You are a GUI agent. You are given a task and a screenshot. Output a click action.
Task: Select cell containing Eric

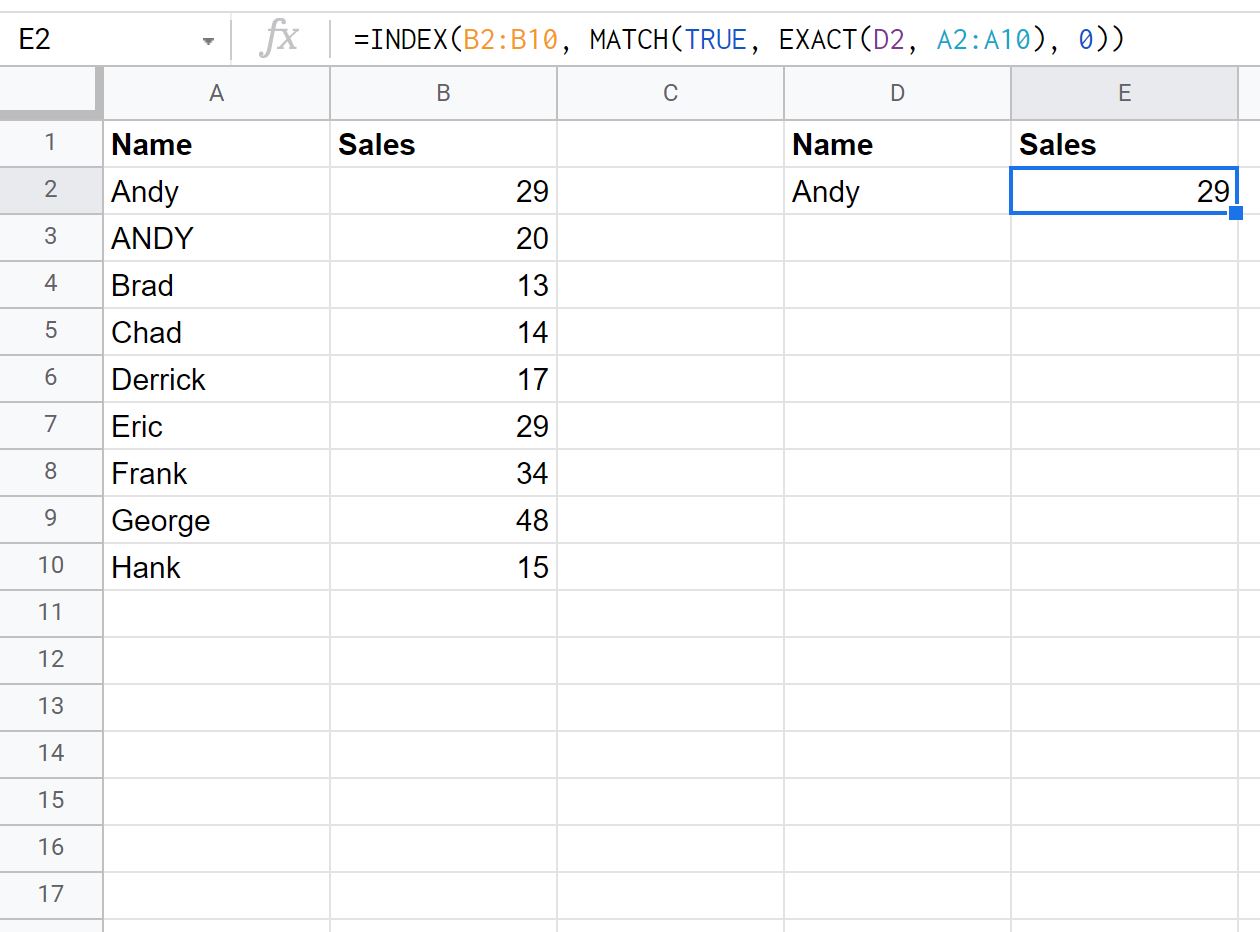pyautogui.click(x=216, y=426)
